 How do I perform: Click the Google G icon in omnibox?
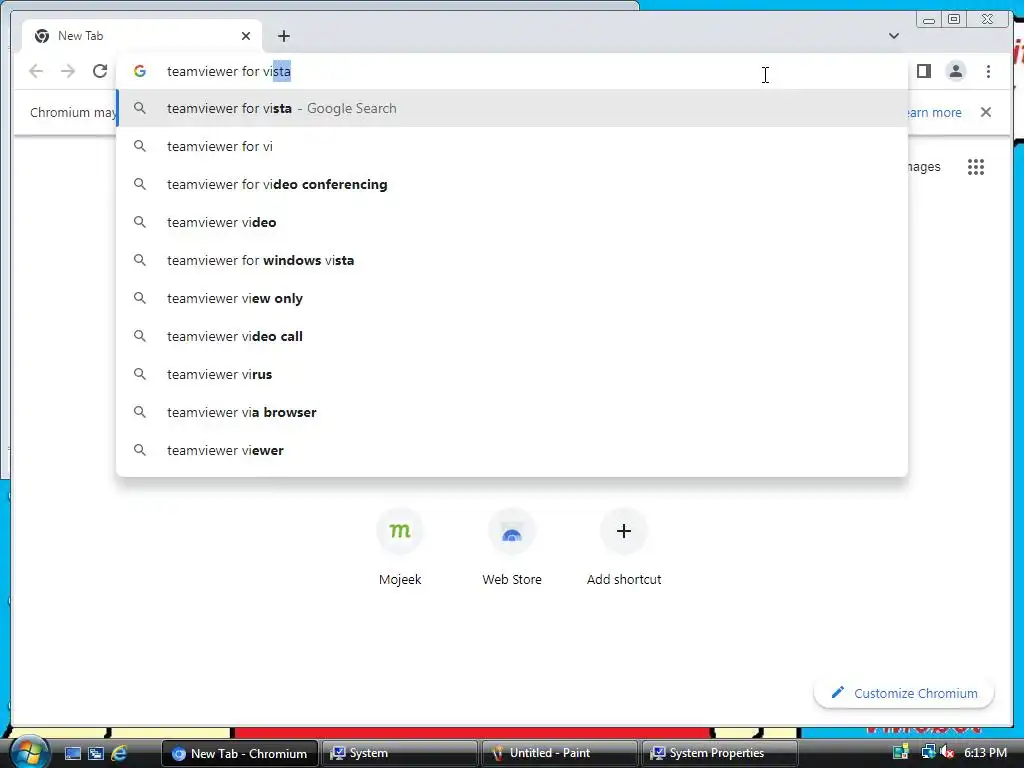[x=140, y=71]
